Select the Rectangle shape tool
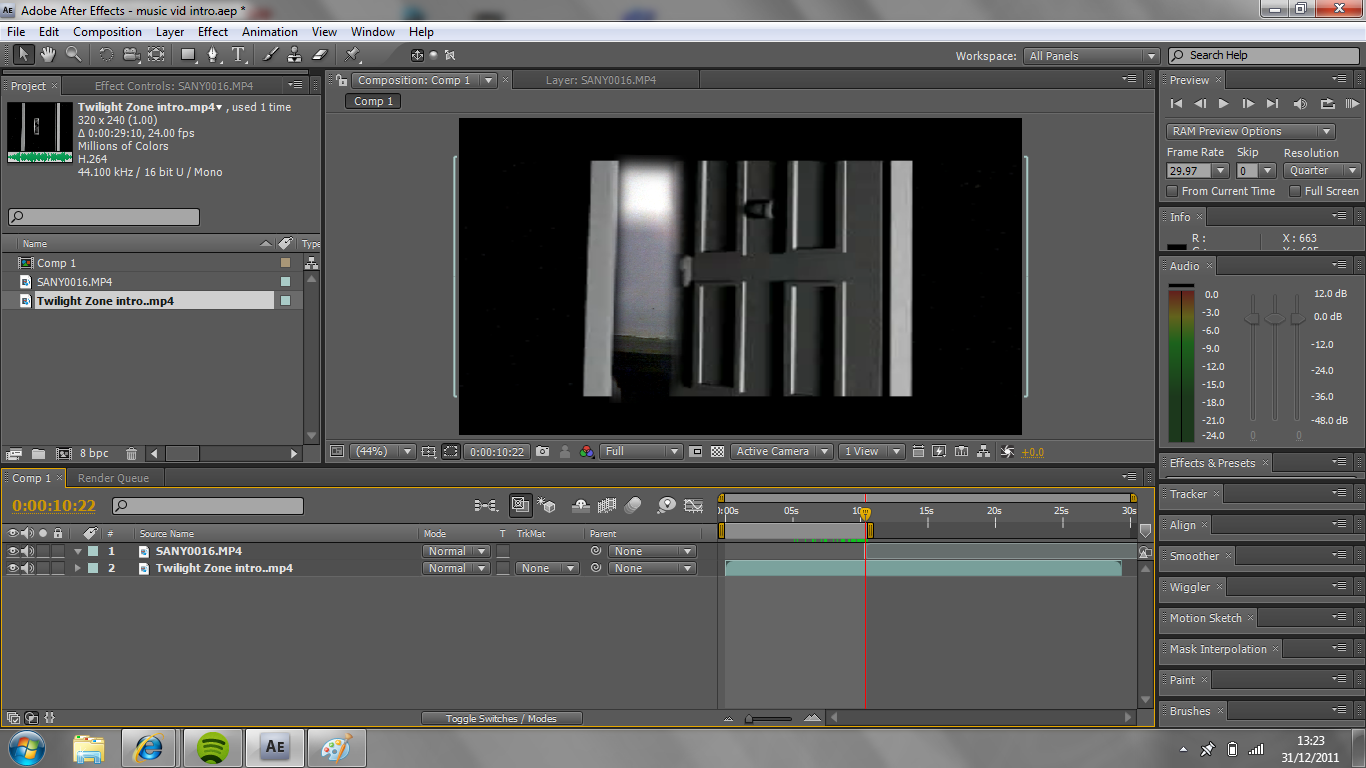The image size is (1366, 768). (188, 54)
